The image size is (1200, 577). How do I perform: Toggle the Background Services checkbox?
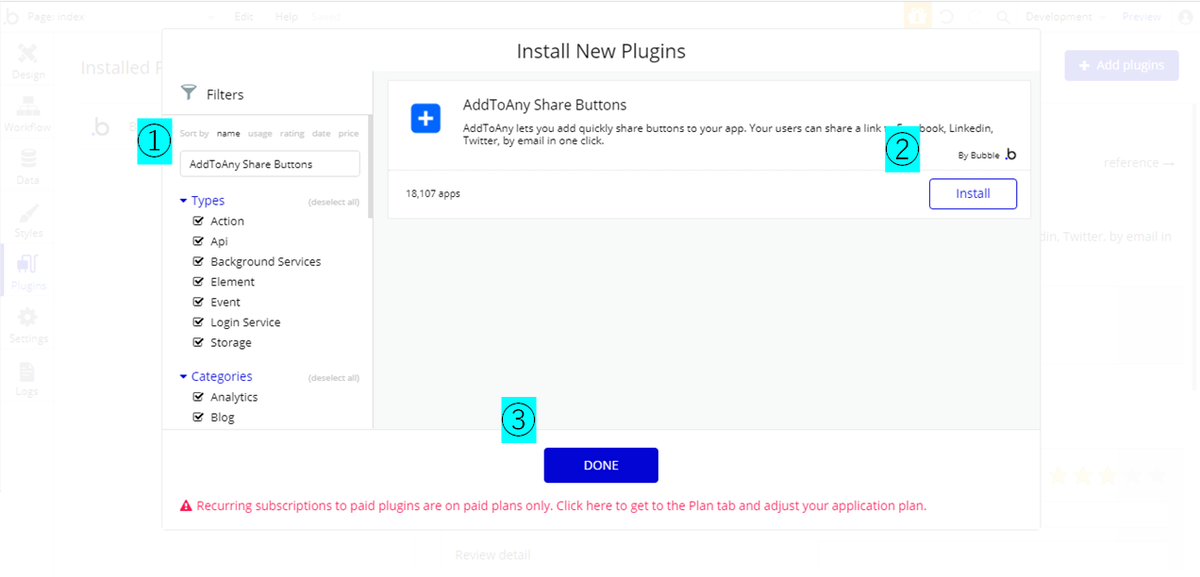click(x=198, y=261)
